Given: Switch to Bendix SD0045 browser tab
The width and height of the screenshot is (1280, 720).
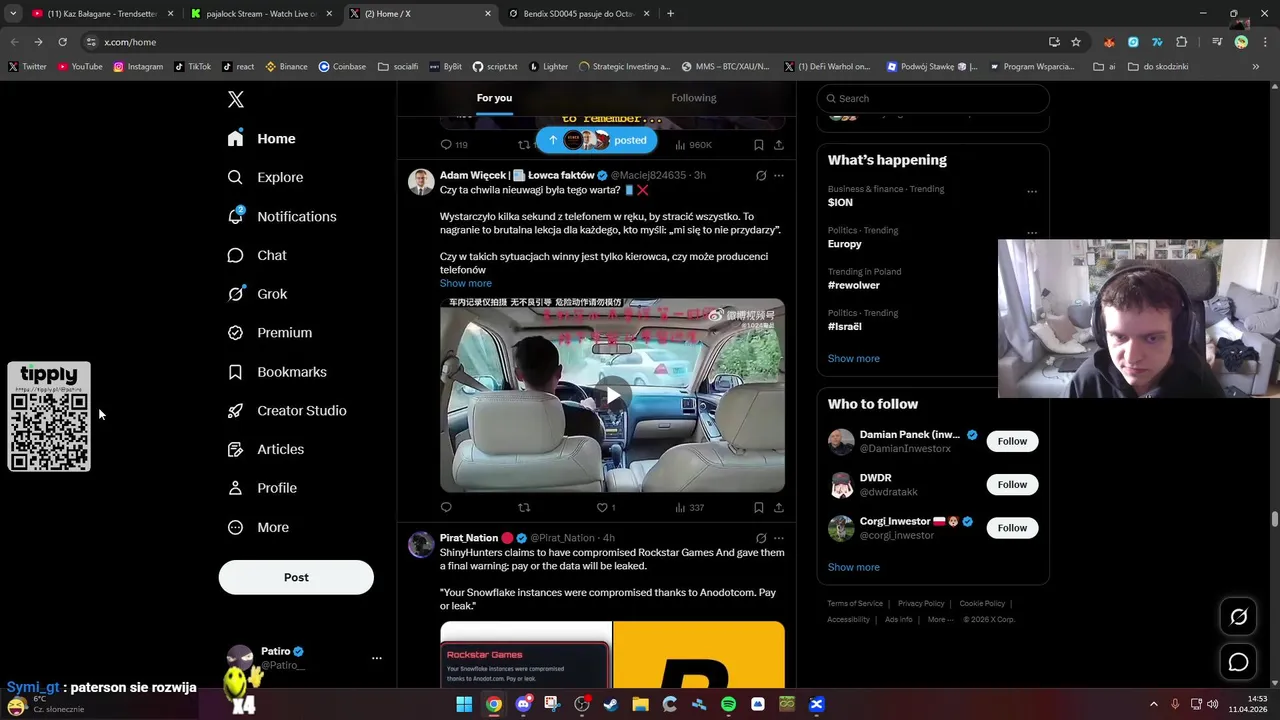Looking at the screenshot, I should [578, 14].
